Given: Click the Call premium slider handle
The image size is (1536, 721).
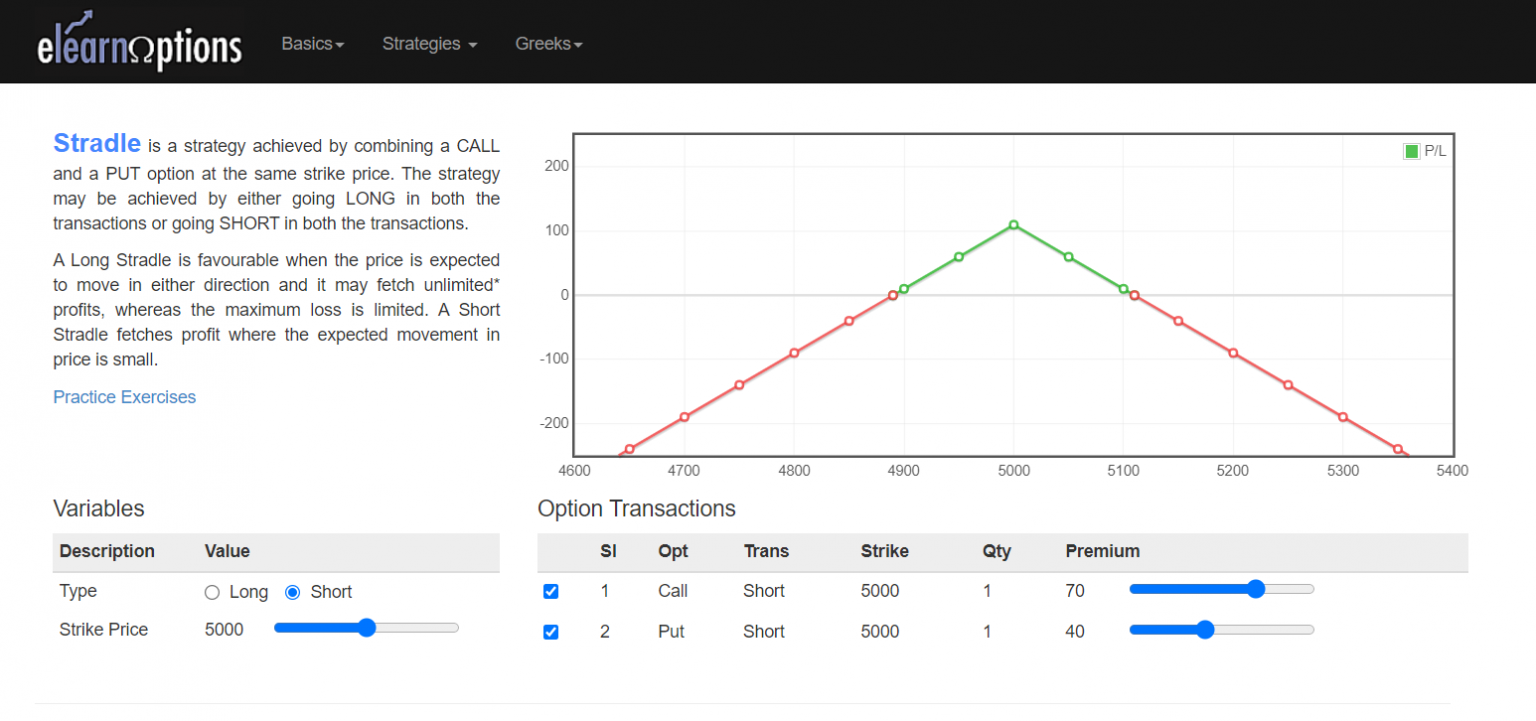Looking at the screenshot, I should (1256, 589).
